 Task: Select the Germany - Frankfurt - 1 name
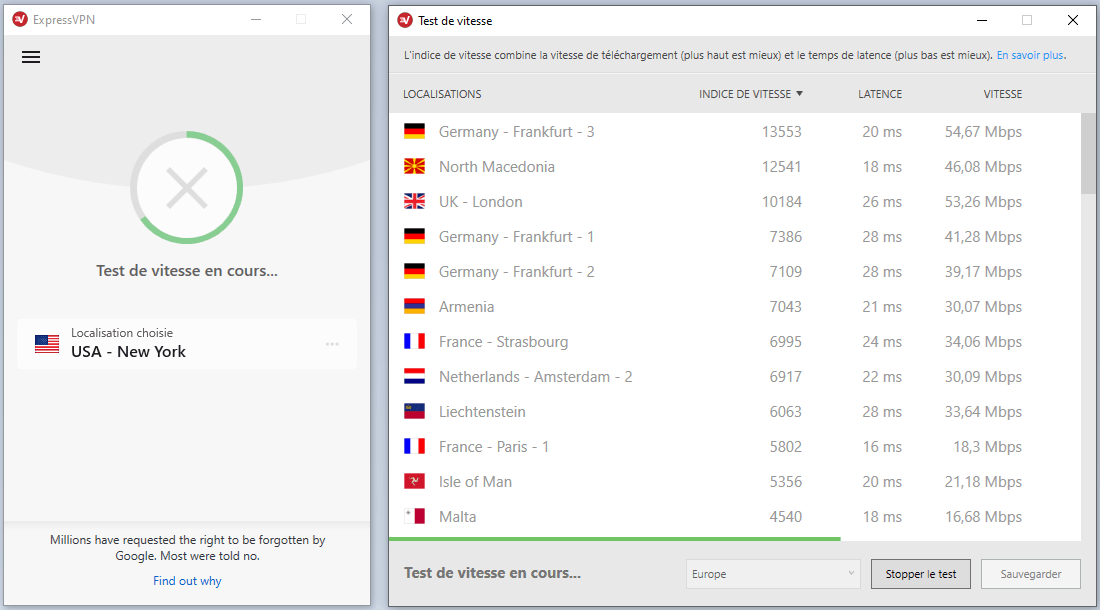coord(516,237)
